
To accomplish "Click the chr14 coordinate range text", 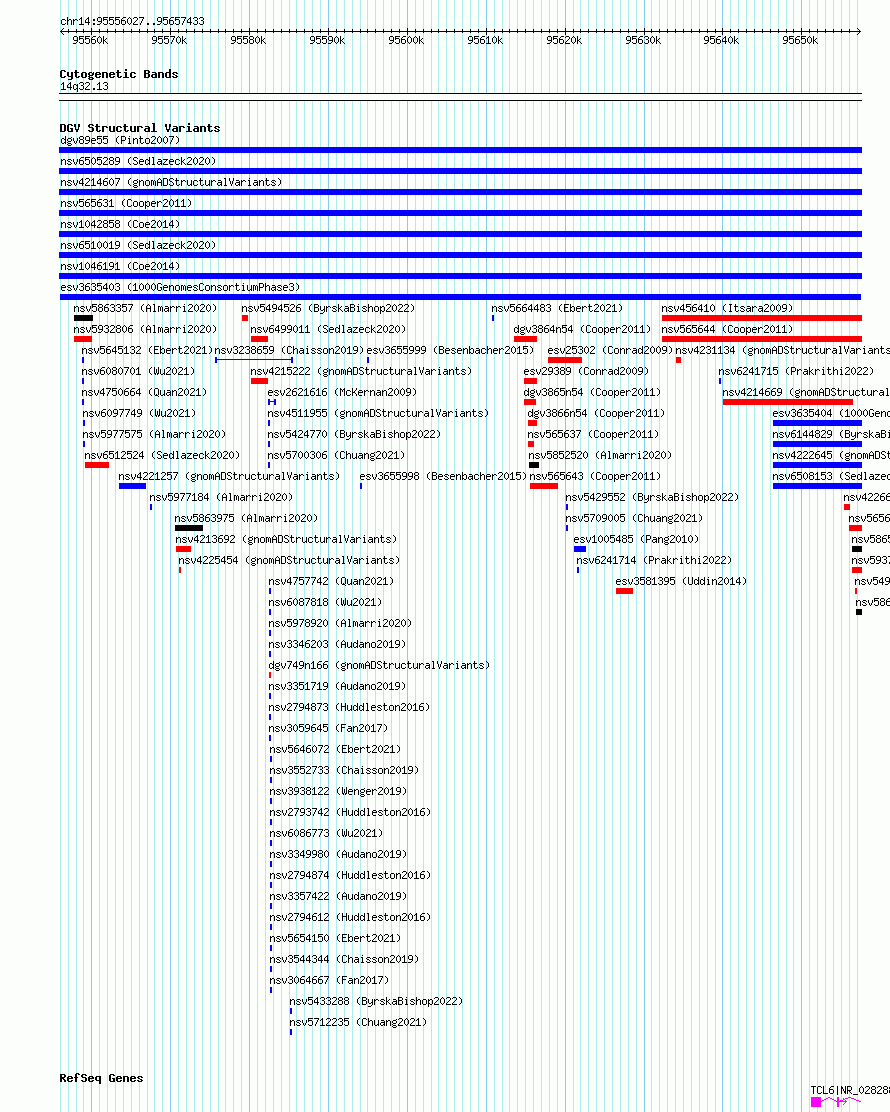I will 132,21.
